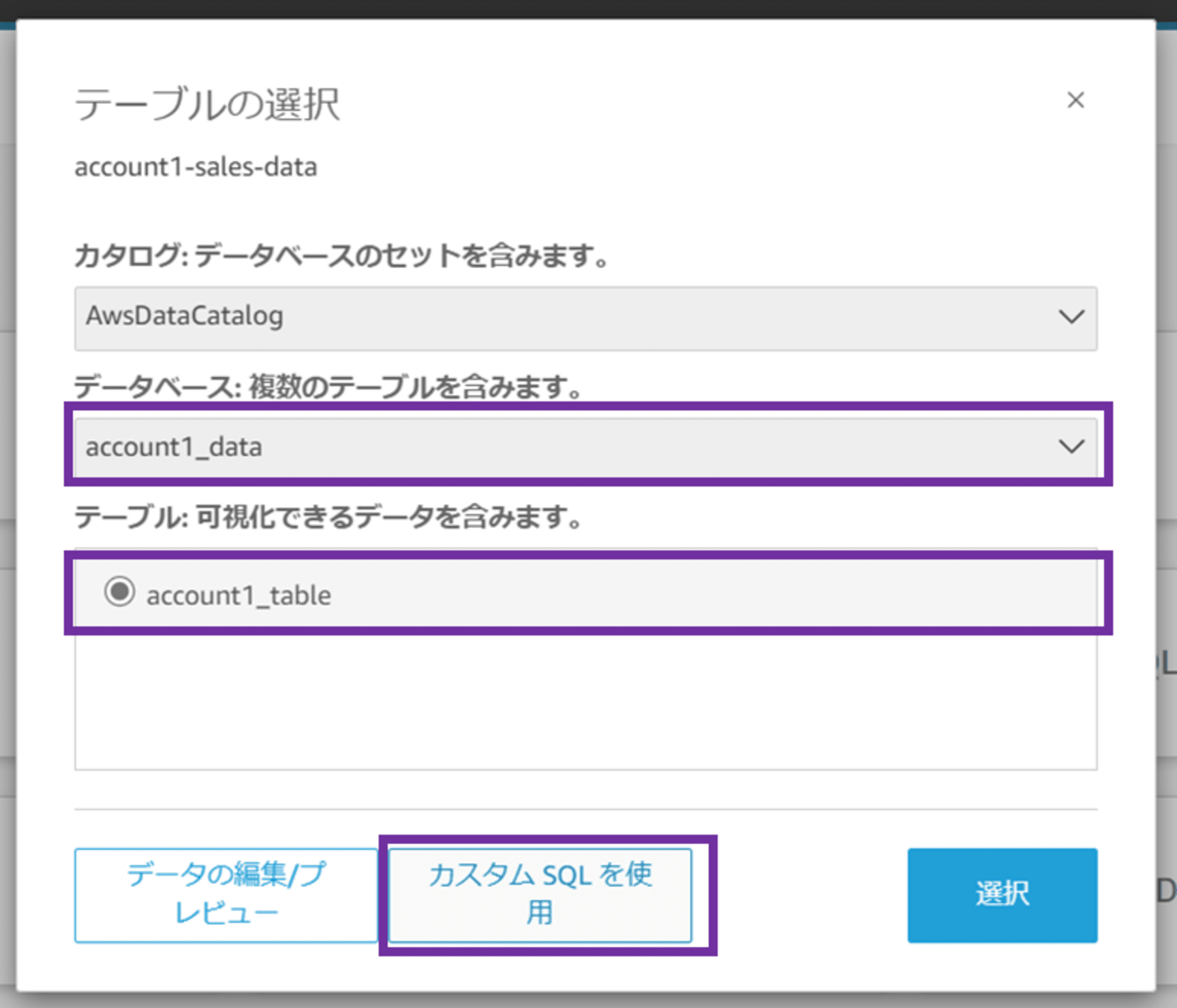This screenshot has height=1008, width=1177.
Task: Select the account1_table radio button
Action: pyautogui.click(x=119, y=591)
